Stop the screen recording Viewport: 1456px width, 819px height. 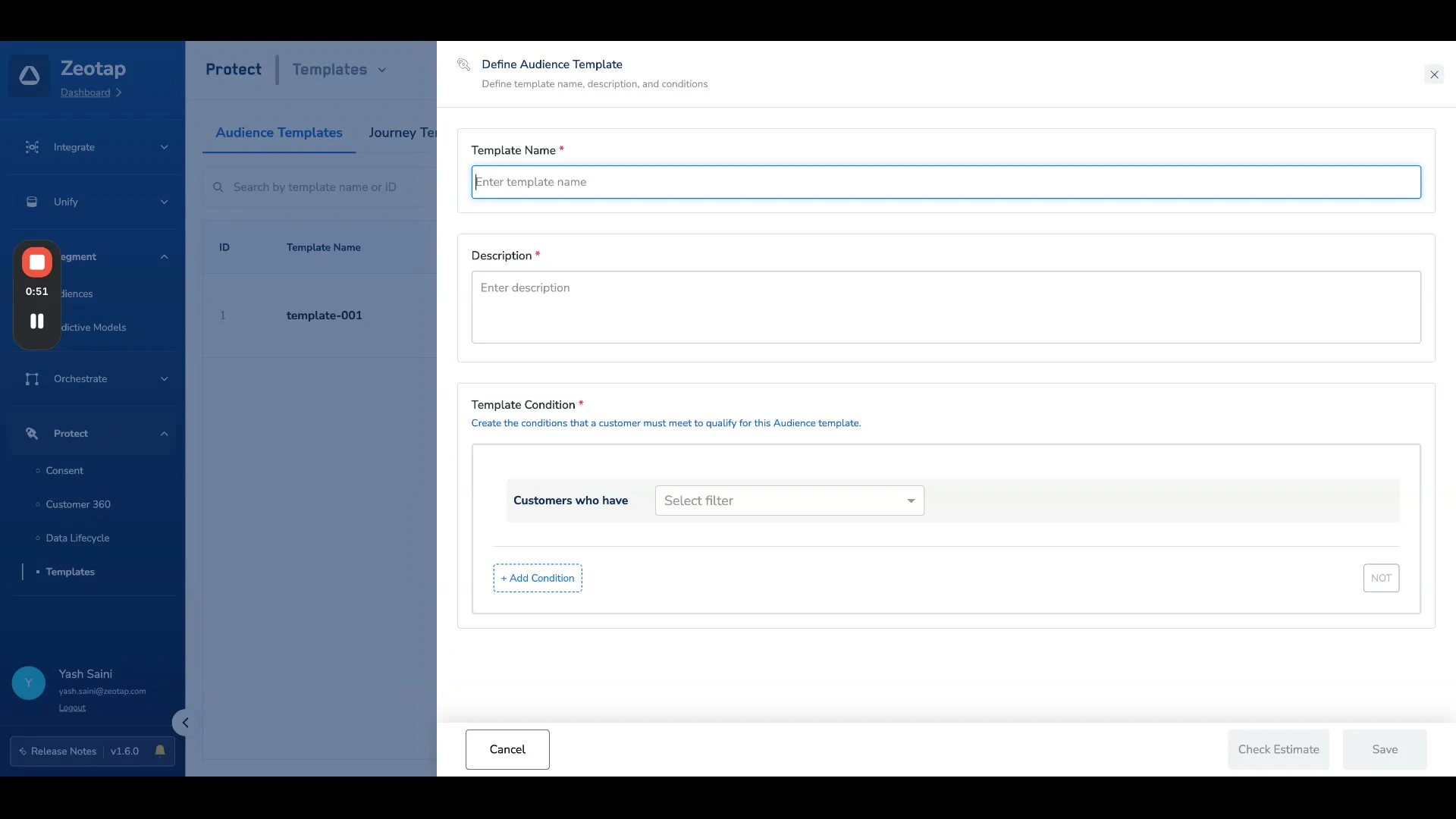click(x=36, y=262)
